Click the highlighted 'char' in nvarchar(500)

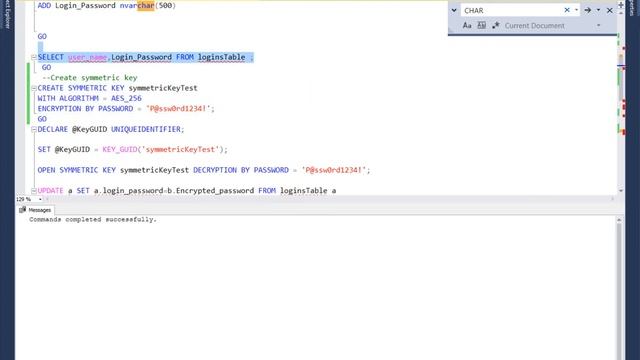pos(146,6)
